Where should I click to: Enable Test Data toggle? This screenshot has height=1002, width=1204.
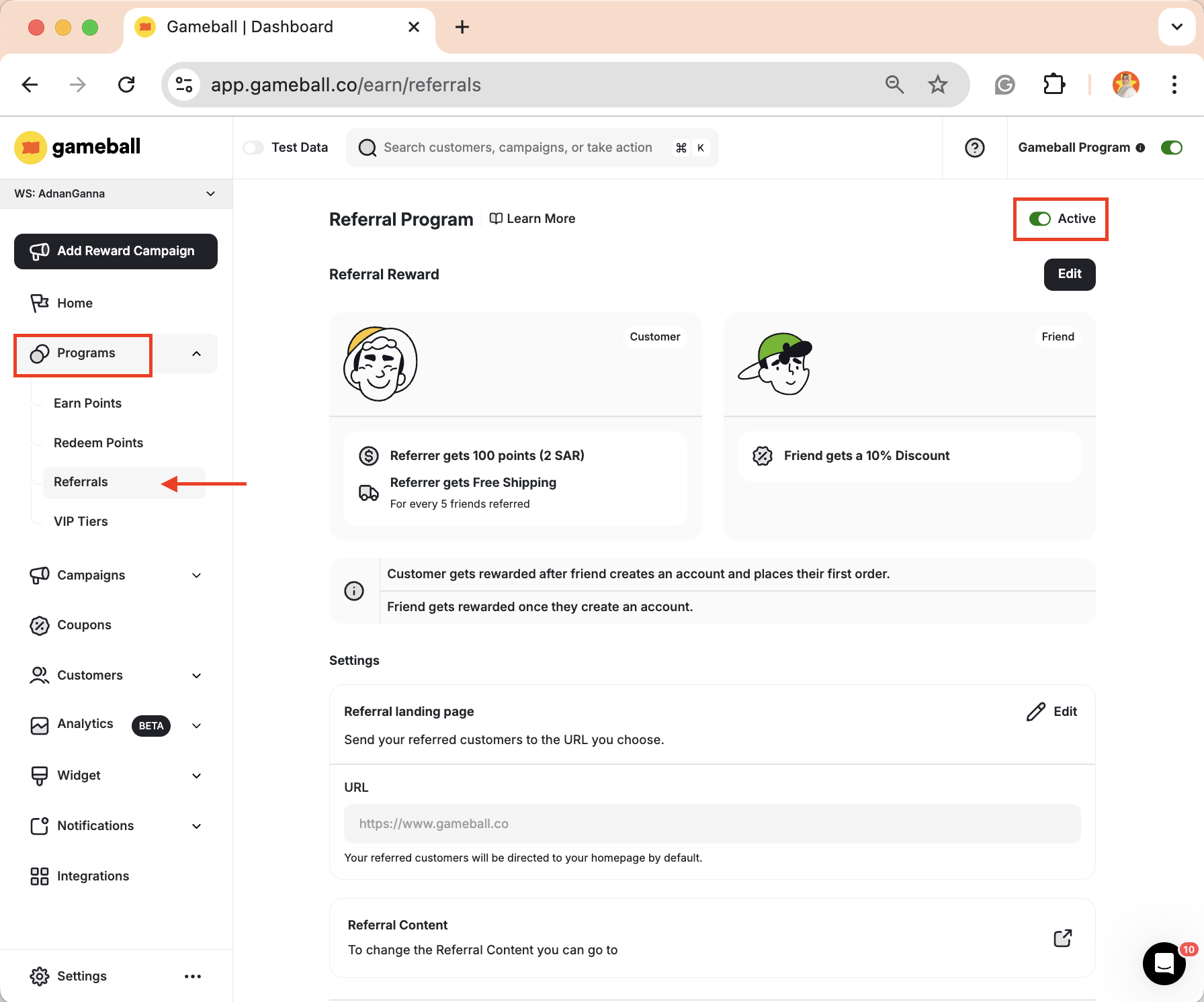point(253,147)
